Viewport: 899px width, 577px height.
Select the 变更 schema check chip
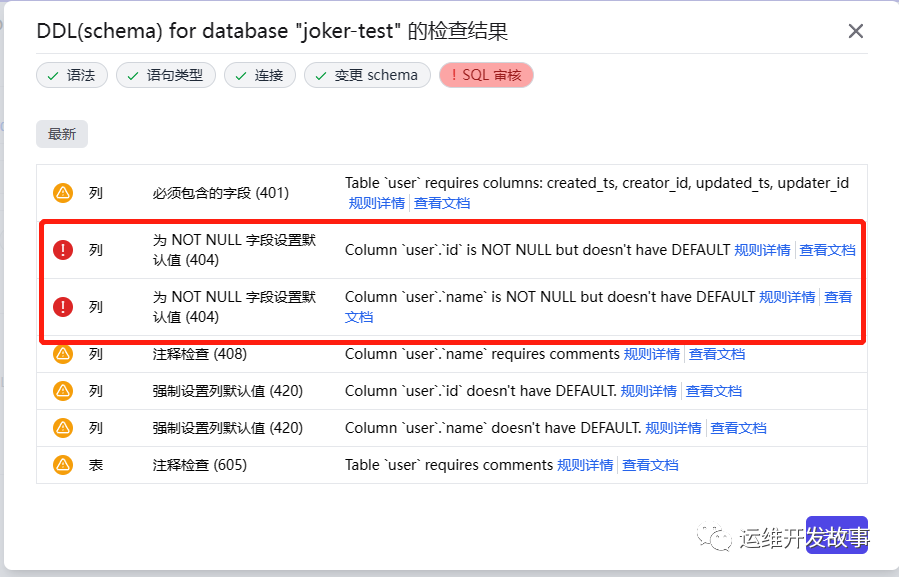(x=367, y=75)
